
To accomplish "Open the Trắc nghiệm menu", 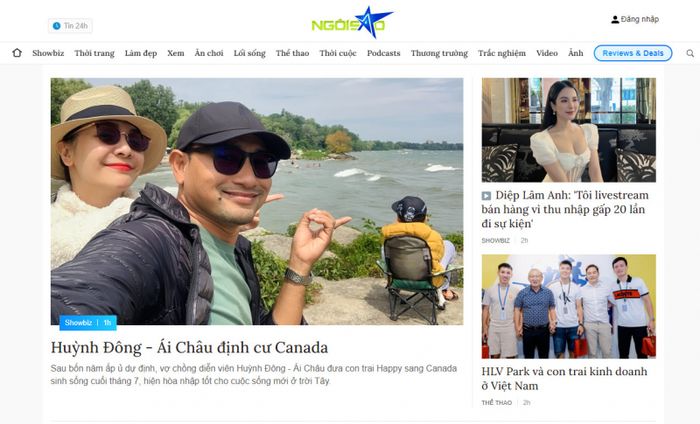I will point(502,53).
